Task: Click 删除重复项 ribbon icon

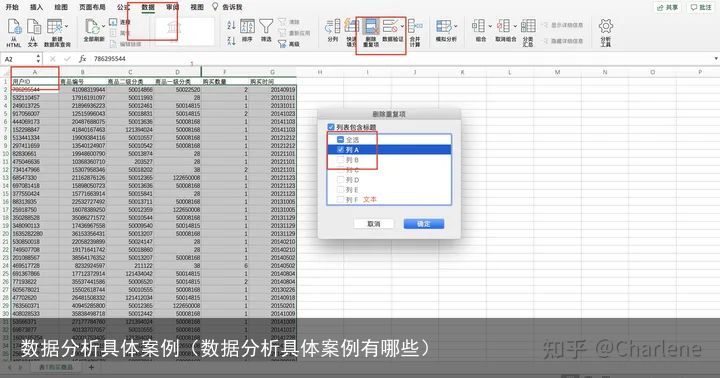Action: click(371, 27)
